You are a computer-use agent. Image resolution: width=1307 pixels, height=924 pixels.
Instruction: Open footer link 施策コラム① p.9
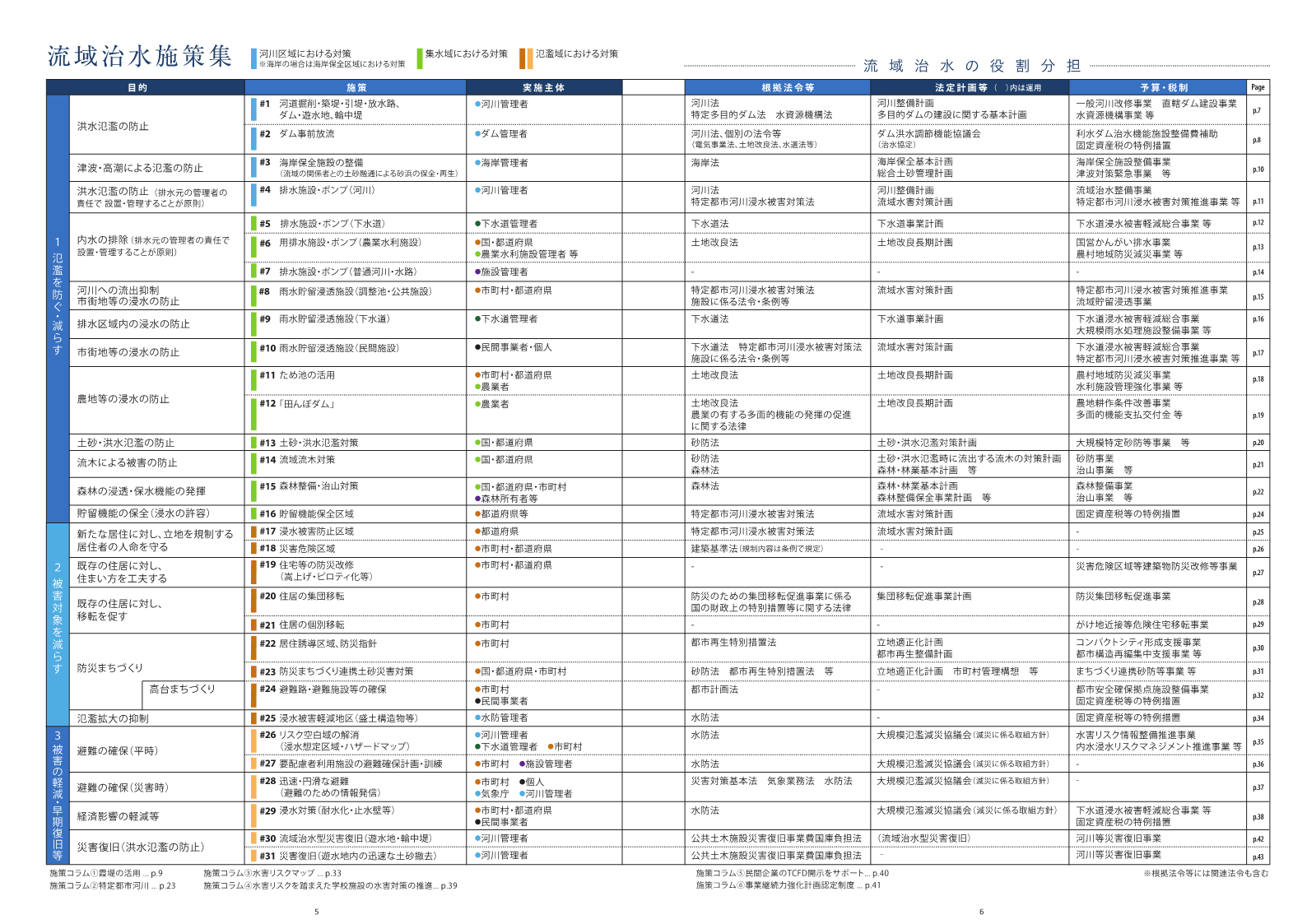coord(106,873)
